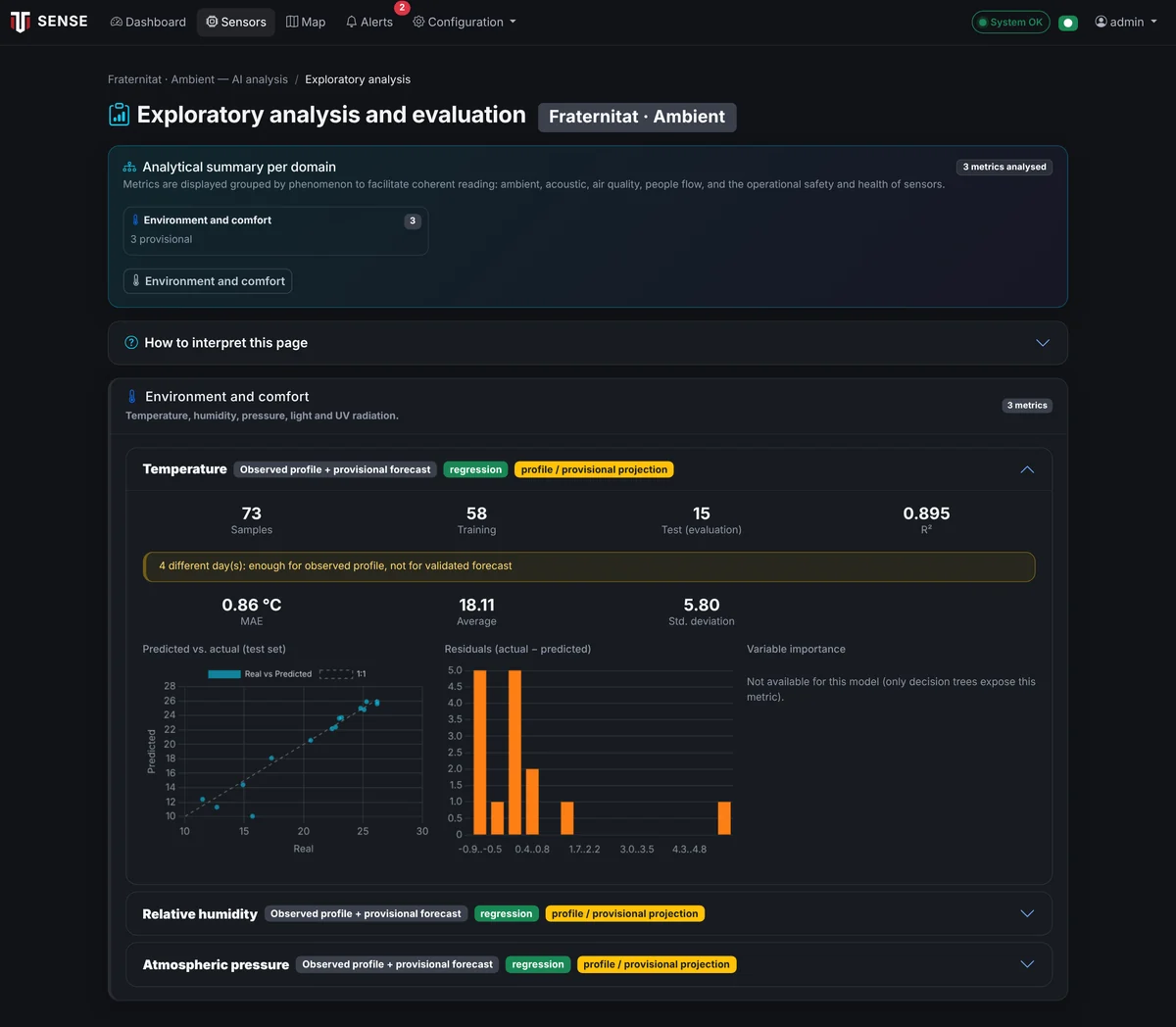Click the thermometer icon in Environment section header
Viewport: 1176px width, 1027px height.
[132, 397]
